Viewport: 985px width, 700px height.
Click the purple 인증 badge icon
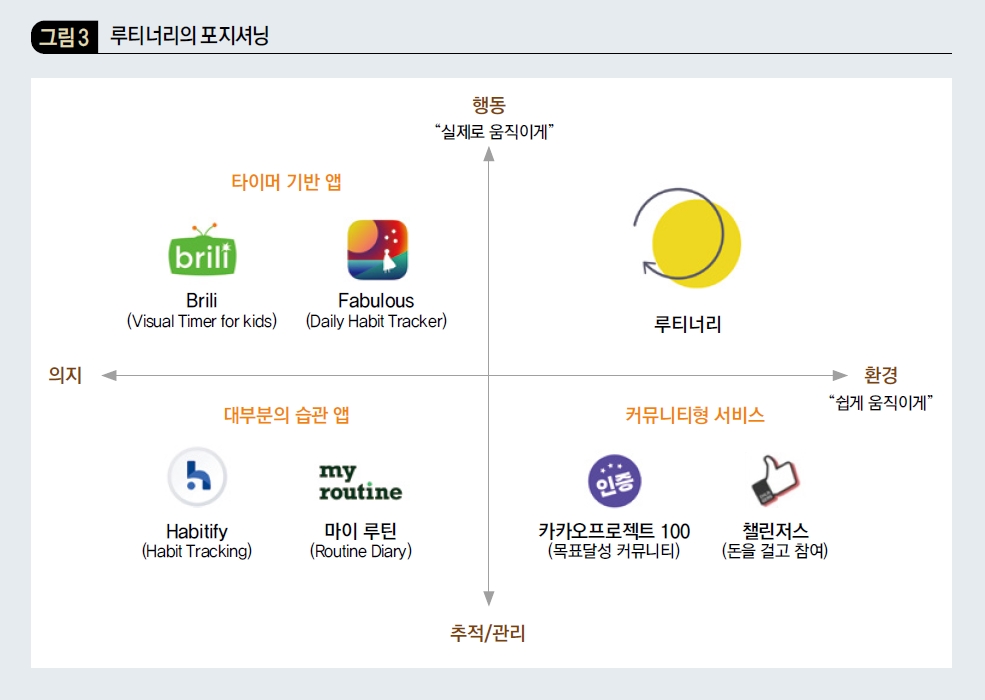pos(614,481)
